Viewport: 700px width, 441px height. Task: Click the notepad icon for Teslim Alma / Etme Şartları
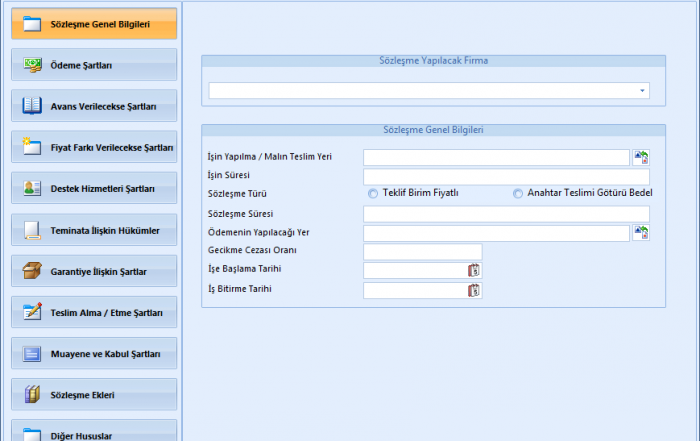(x=32, y=312)
